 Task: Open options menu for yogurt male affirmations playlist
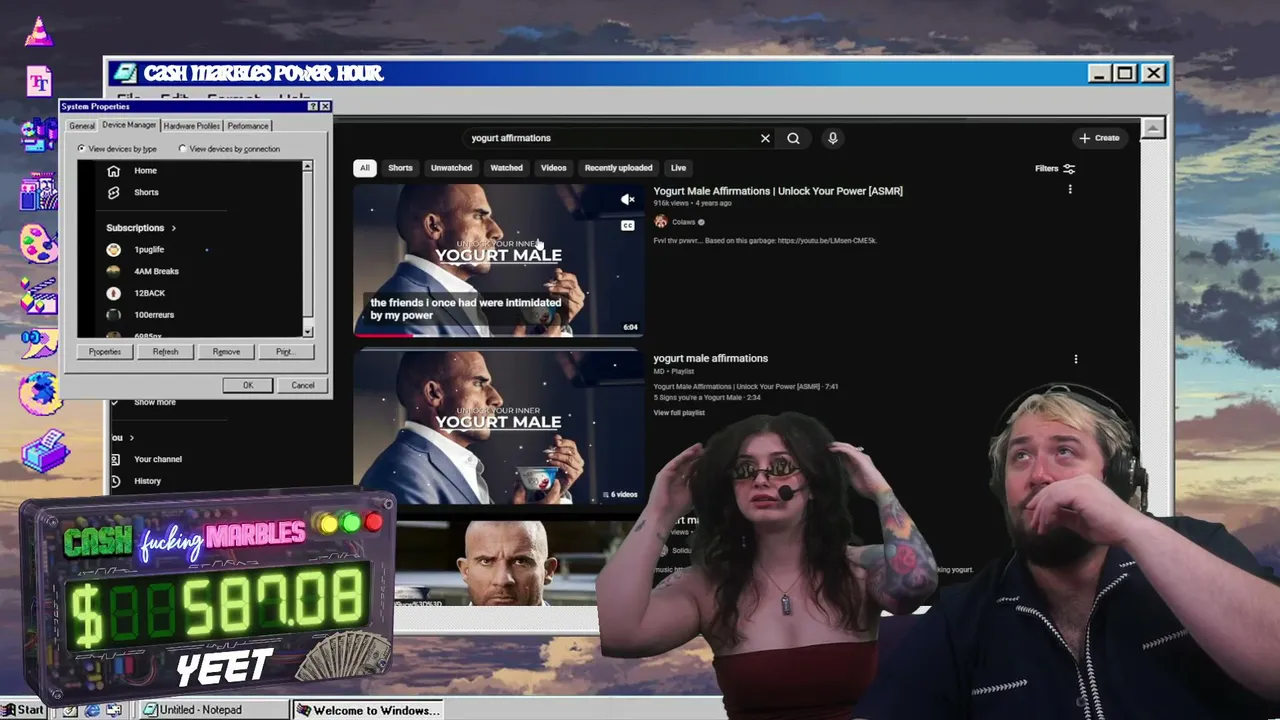point(1076,358)
